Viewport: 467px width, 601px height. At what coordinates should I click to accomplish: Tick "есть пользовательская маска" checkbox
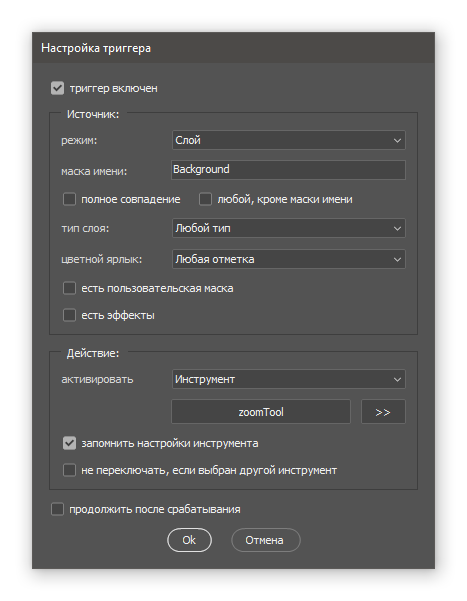coord(69,288)
